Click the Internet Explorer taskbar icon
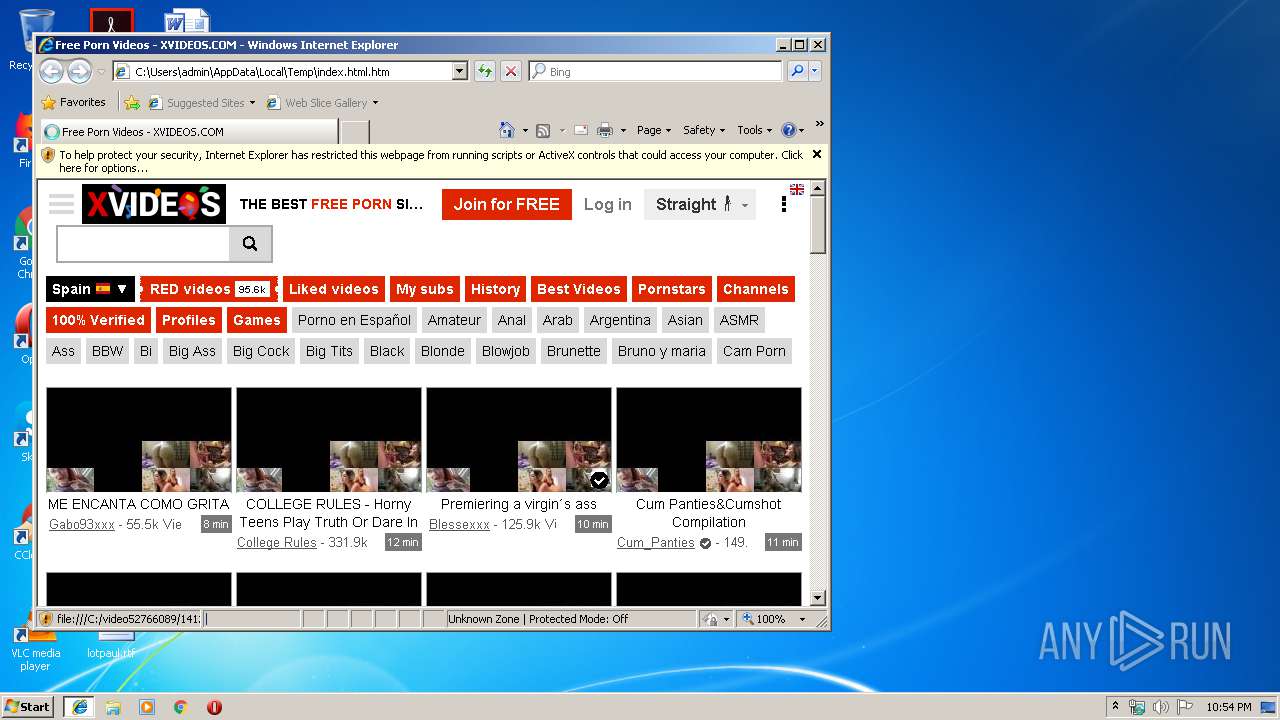 click(79, 706)
